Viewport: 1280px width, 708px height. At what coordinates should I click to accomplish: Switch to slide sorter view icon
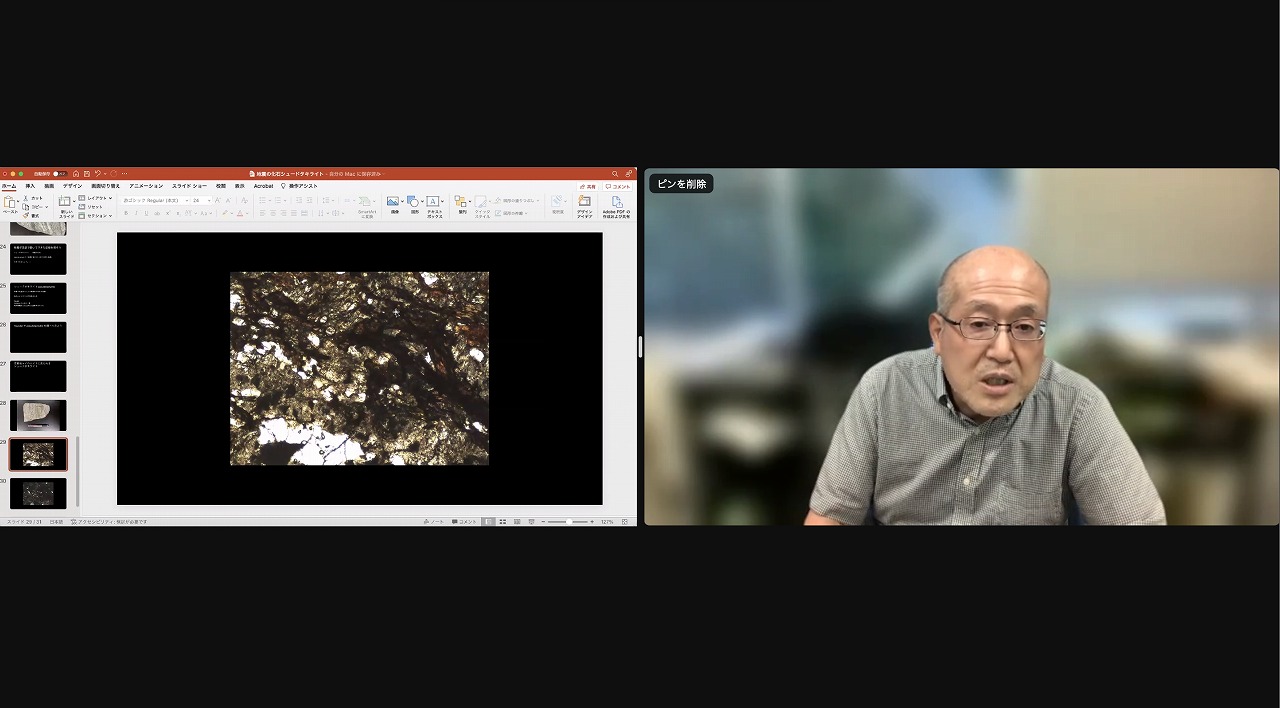click(503, 522)
